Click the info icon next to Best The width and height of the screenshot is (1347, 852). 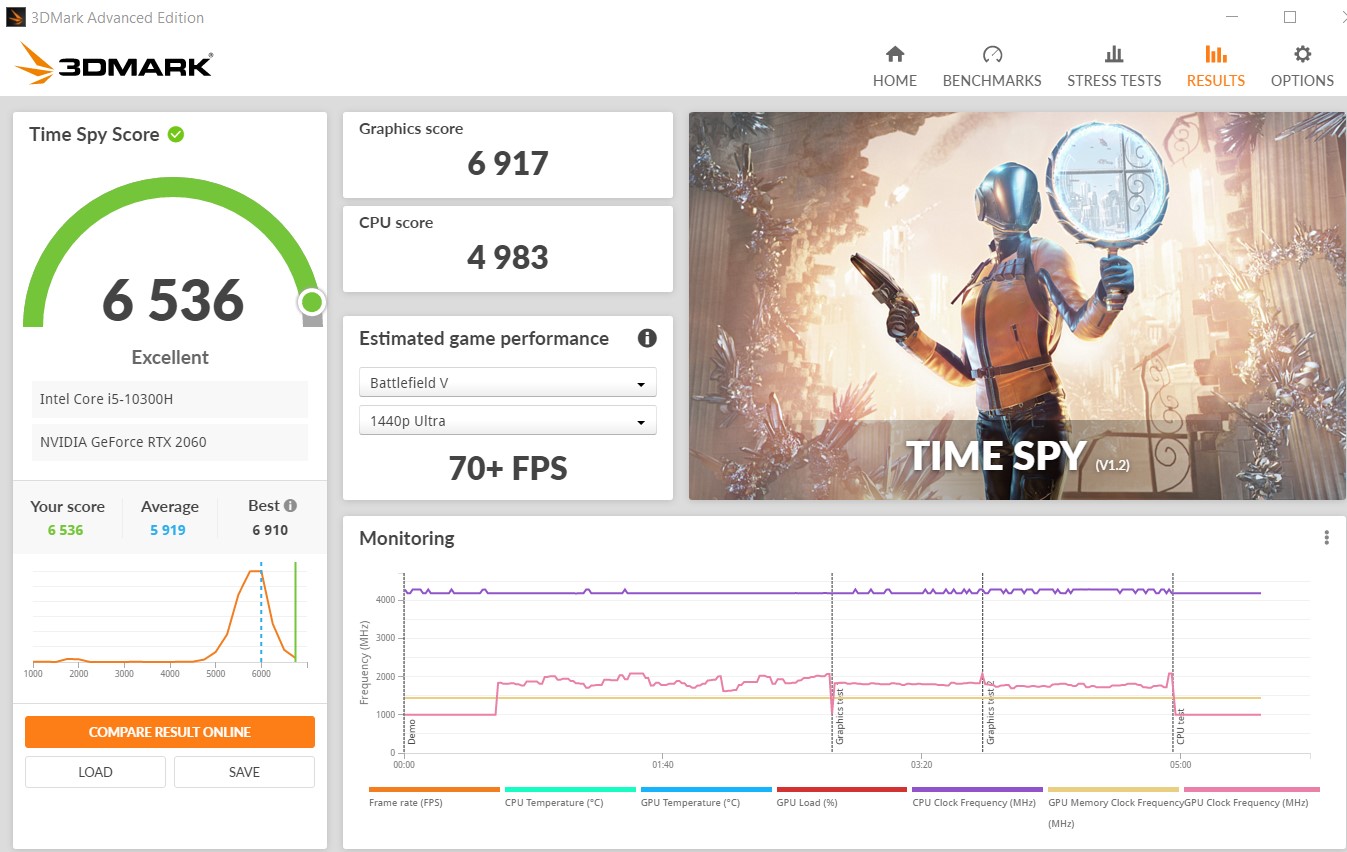point(290,506)
